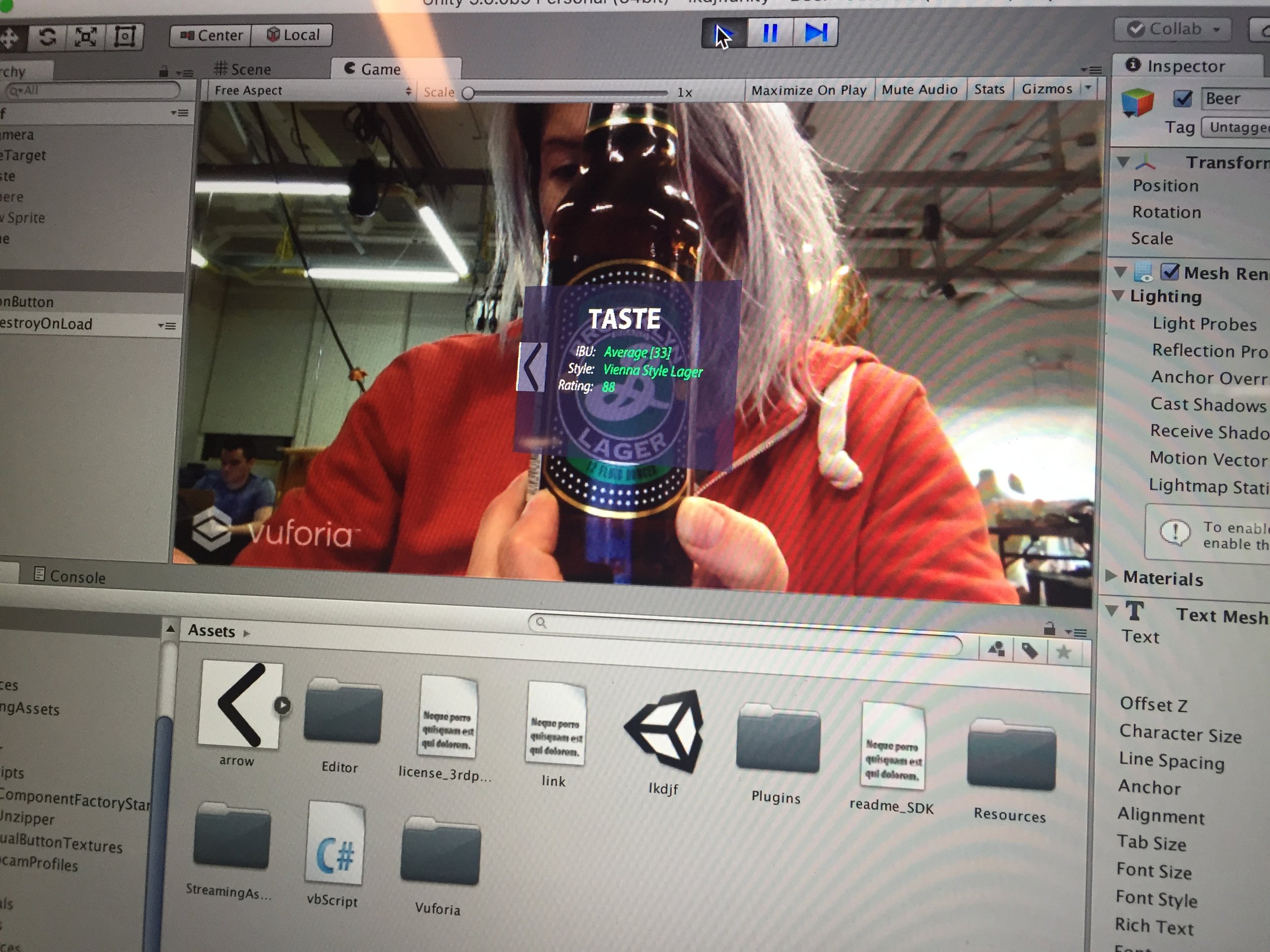Click the game view Scale slider handle

(x=468, y=93)
